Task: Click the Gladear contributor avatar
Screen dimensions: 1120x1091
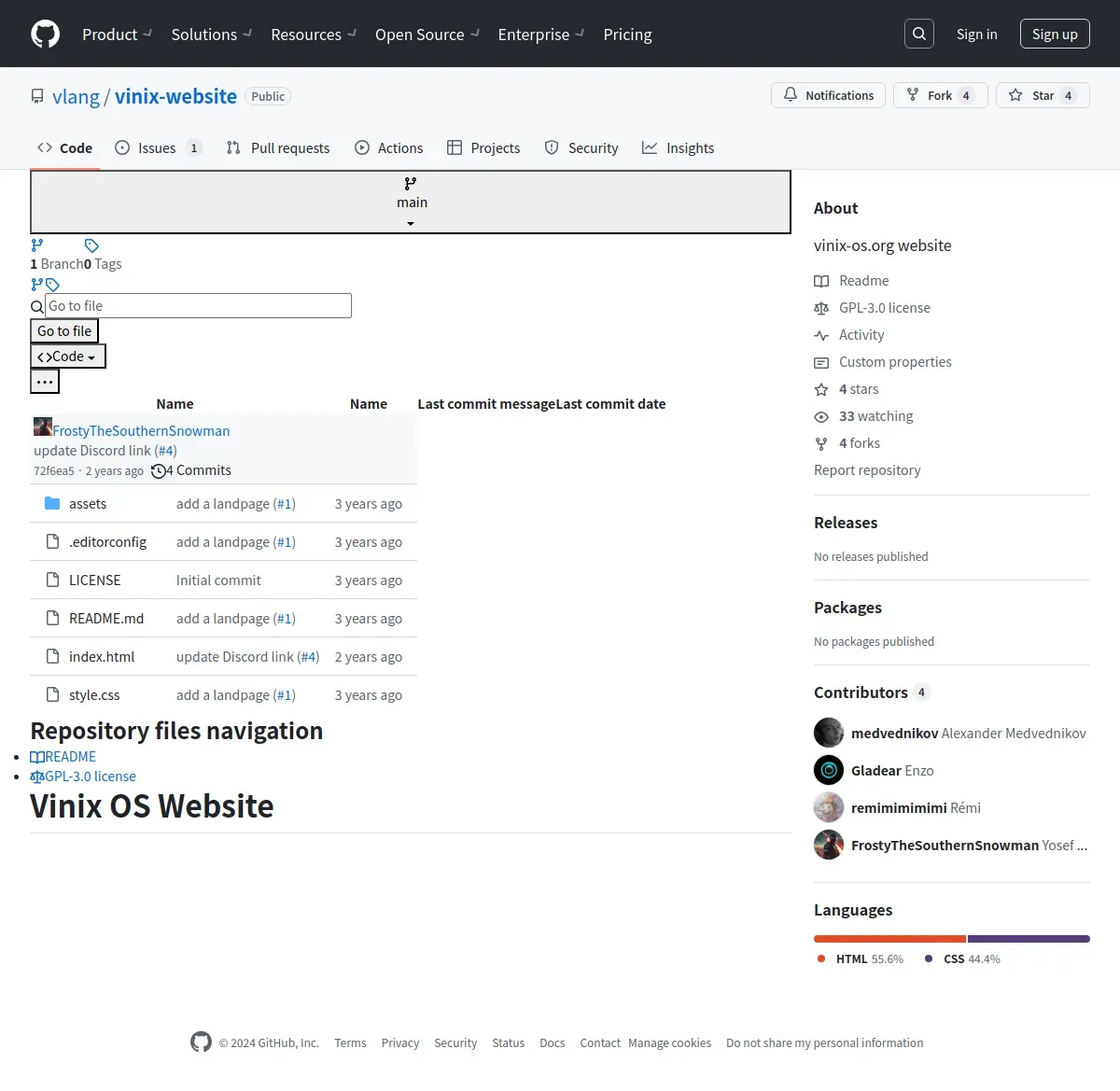Action: [x=829, y=770]
